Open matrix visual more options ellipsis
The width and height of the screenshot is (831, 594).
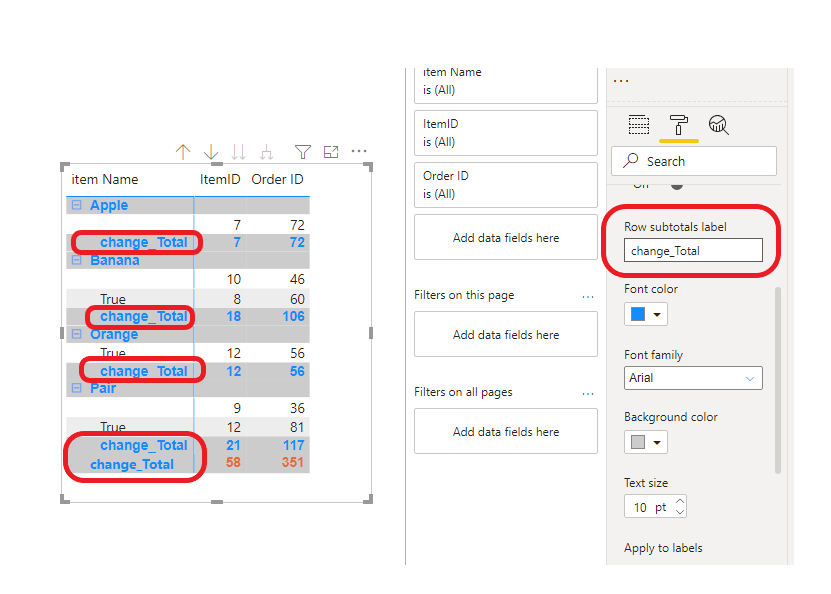[x=359, y=152]
